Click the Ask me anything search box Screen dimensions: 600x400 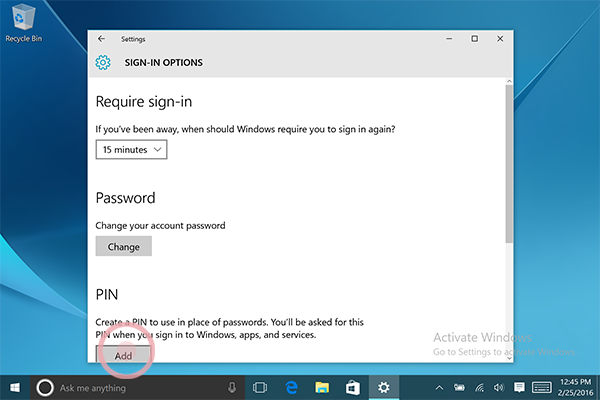(138, 388)
